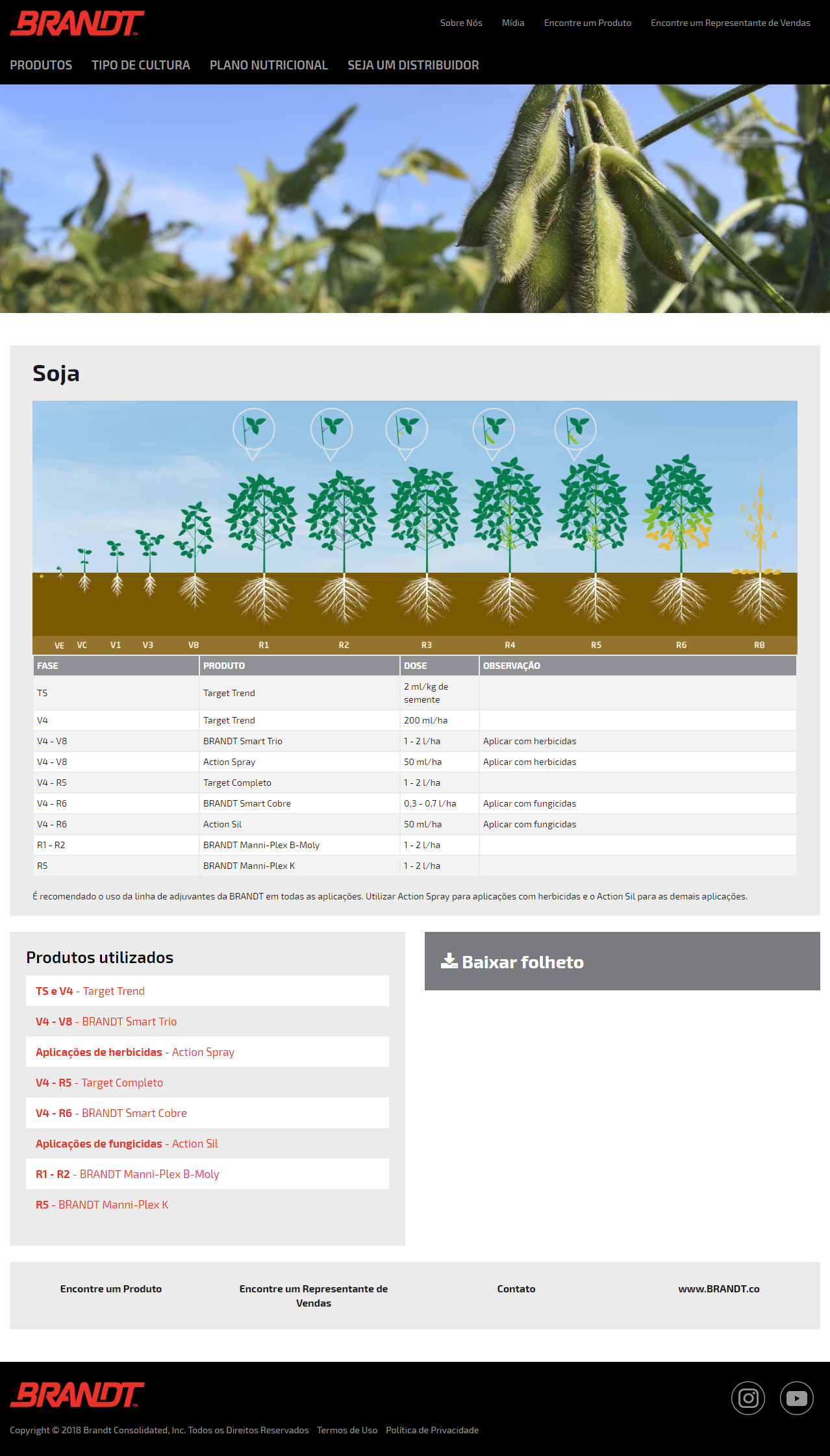Open Termos de Uso link

click(x=347, y=1430)
